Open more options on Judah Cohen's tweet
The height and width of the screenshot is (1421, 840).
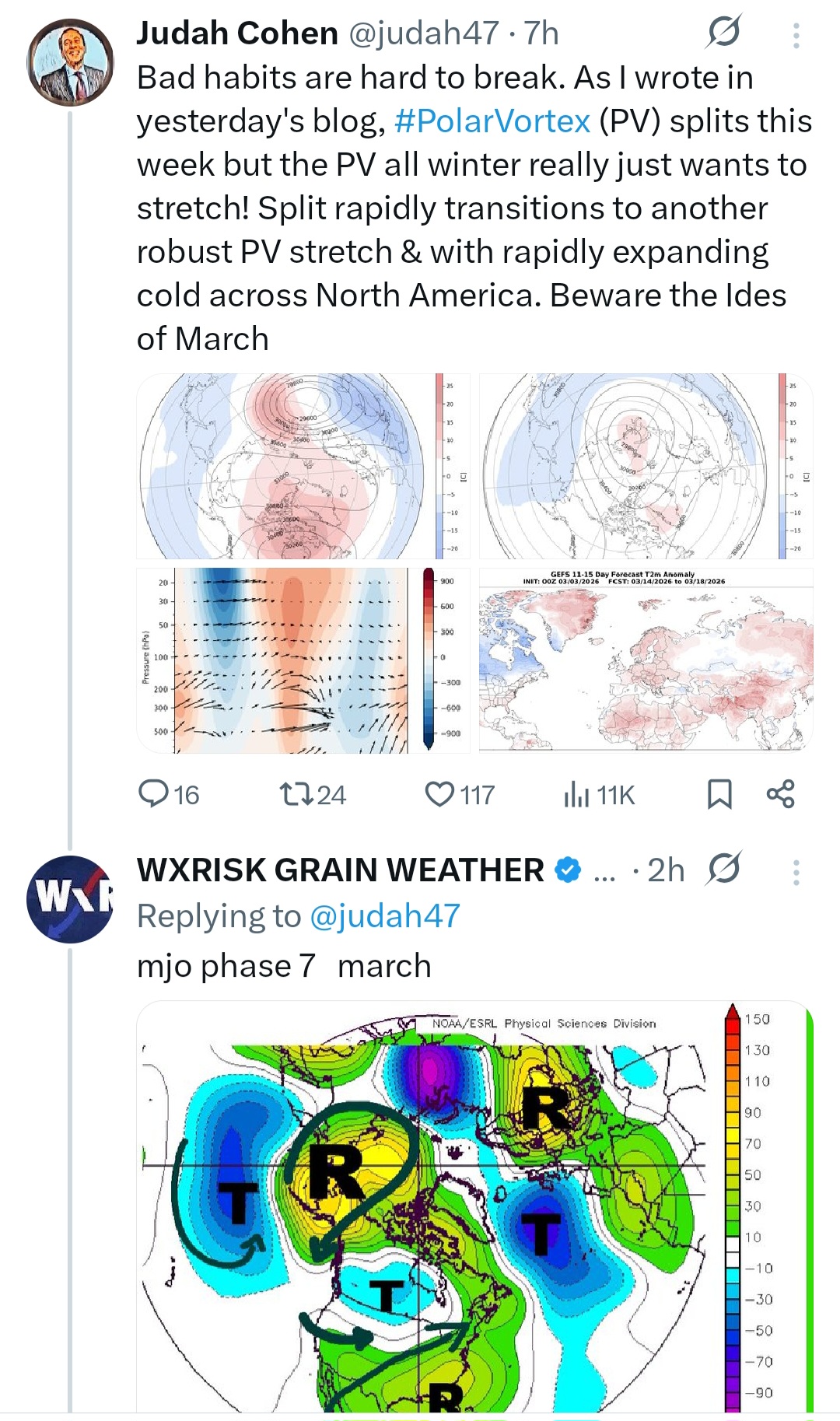796,35
